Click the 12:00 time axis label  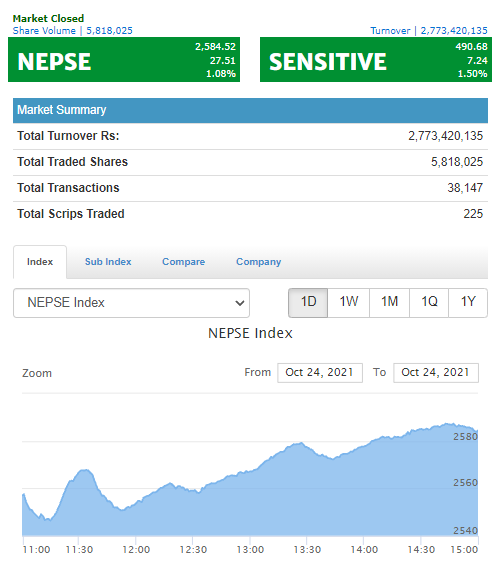(x=136, y=550)
